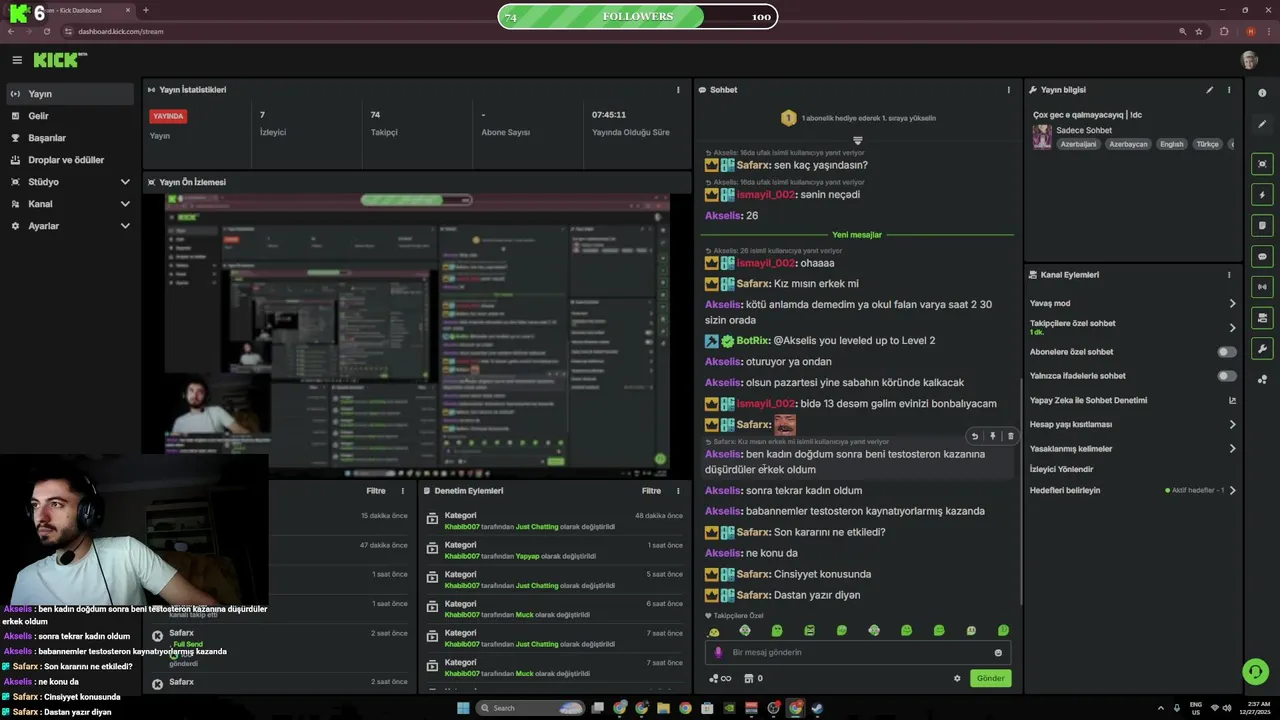Delete the hovered Akselis chat message
The image size is (1280, 720).
click(1010, 436)
